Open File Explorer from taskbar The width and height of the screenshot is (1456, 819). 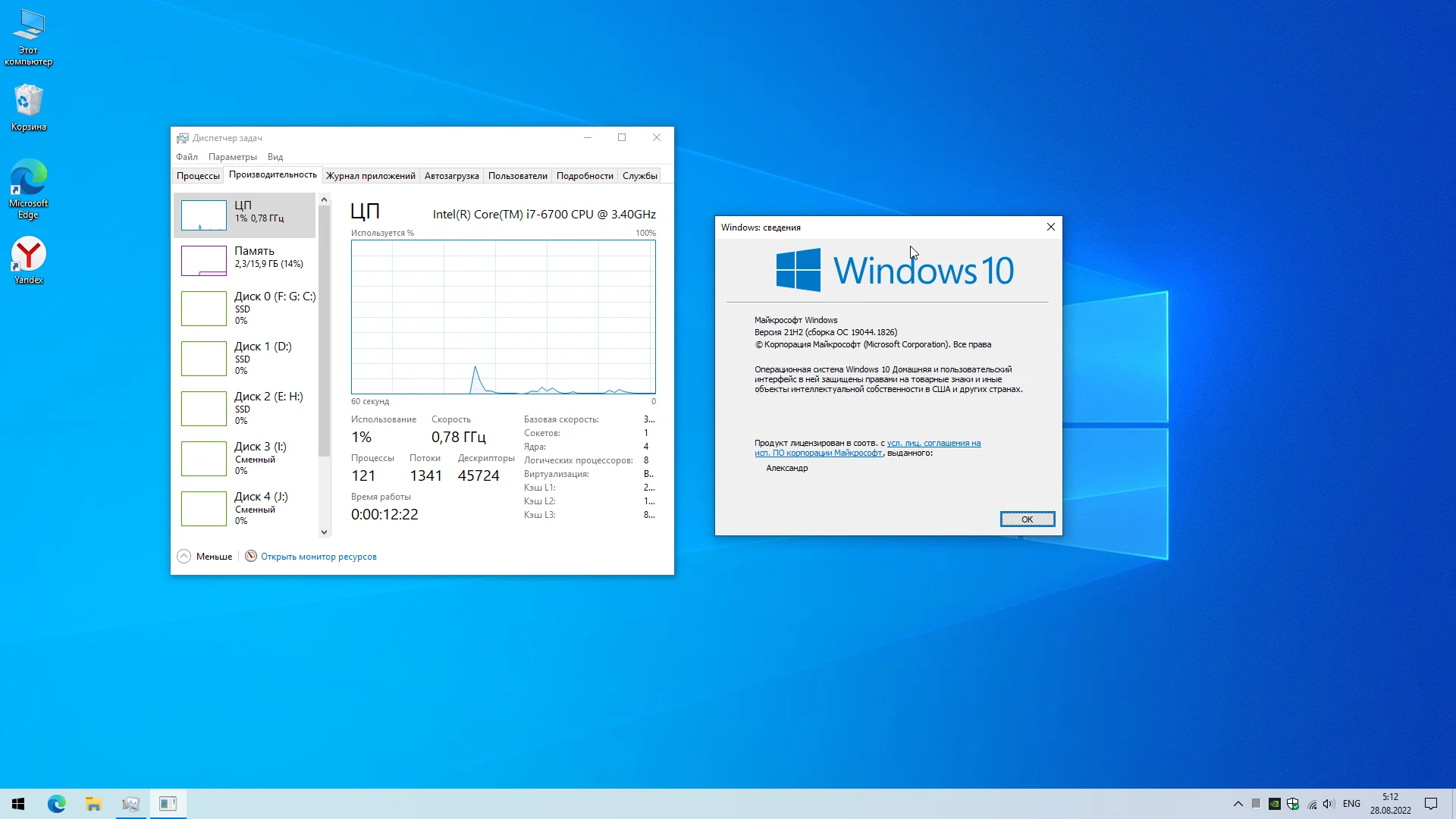click(x=93, y=804)
